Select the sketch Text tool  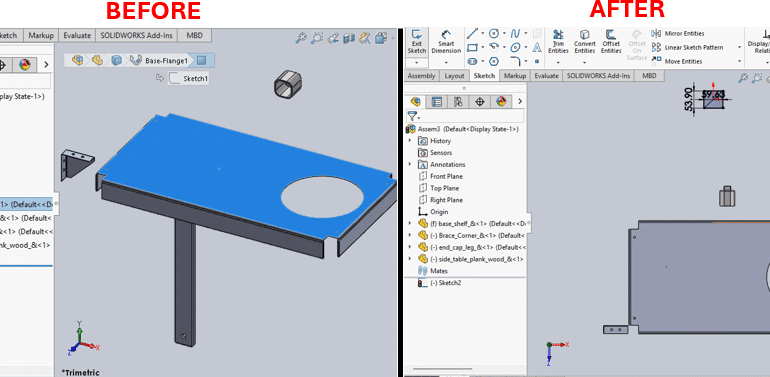pos(537,48)
